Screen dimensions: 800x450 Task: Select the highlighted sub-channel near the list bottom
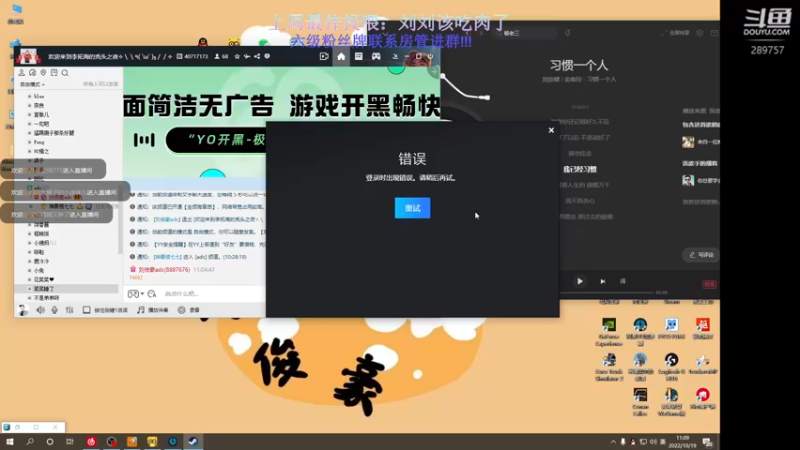click(68, 289)
